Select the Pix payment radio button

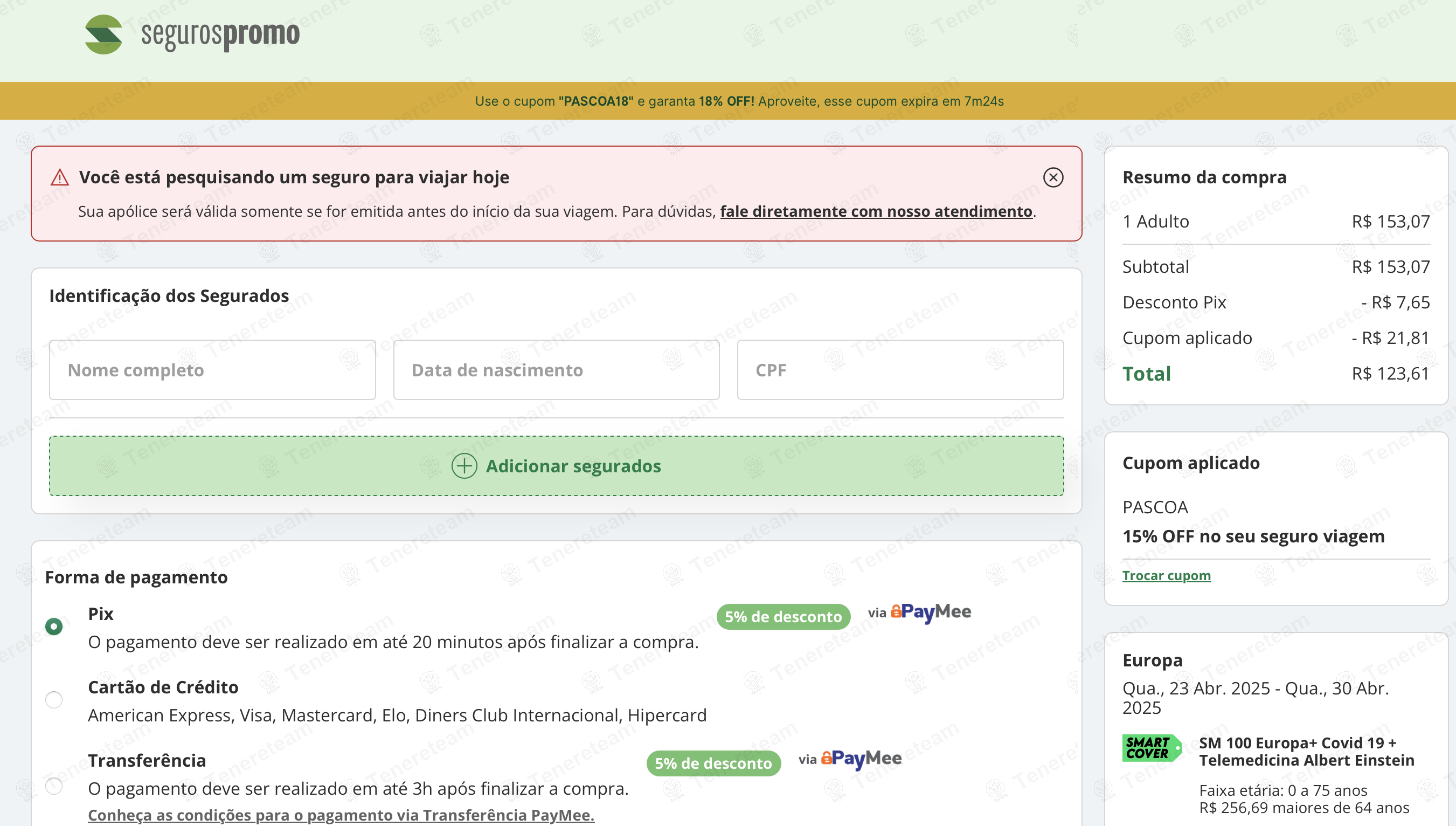point(54,627)
